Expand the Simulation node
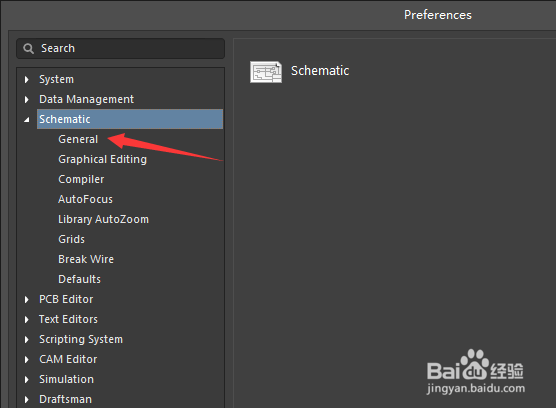 tap(27, 379)
